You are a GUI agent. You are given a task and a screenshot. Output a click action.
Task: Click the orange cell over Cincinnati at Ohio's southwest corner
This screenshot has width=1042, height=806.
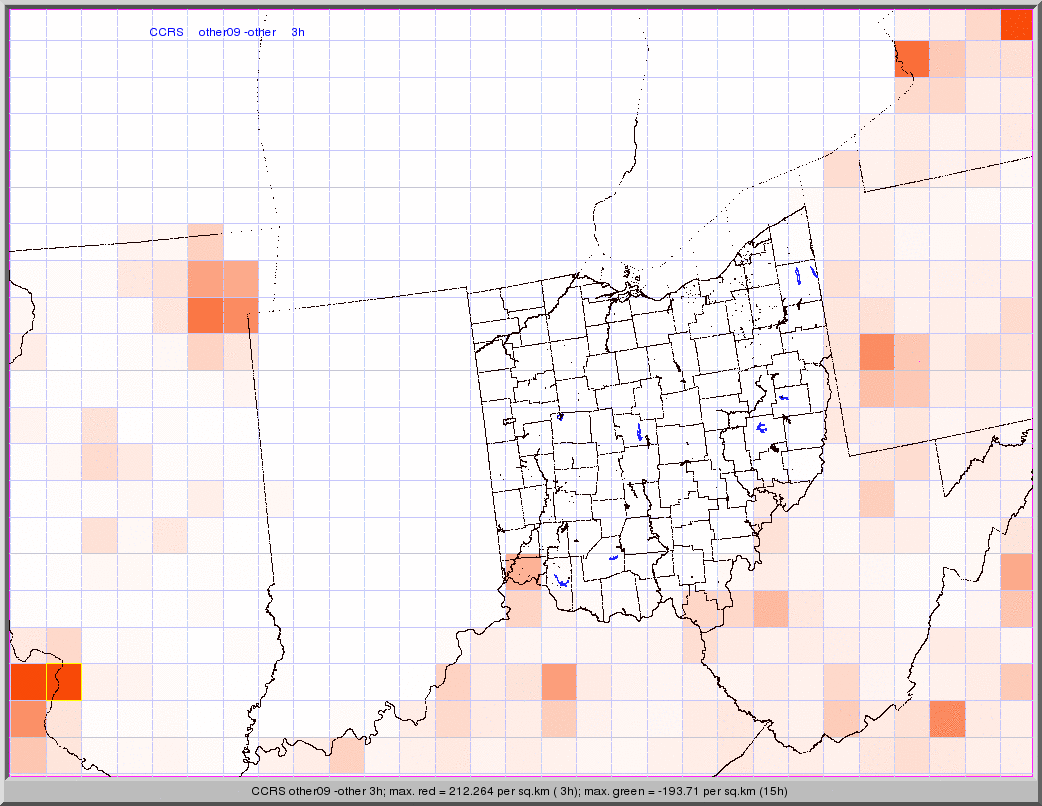(x=523, y=570)
